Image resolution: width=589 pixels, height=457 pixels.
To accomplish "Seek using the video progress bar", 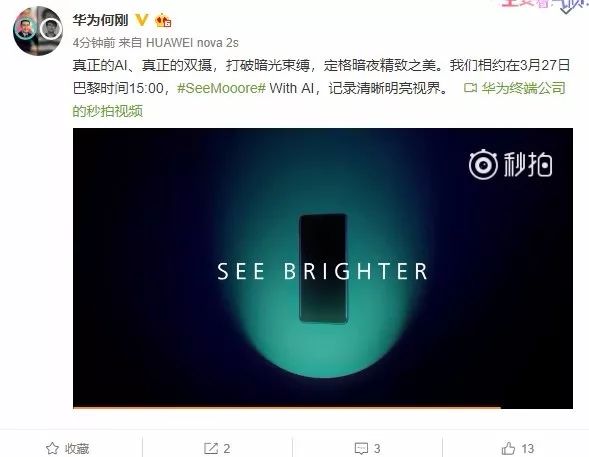I will tap(323, 407).
